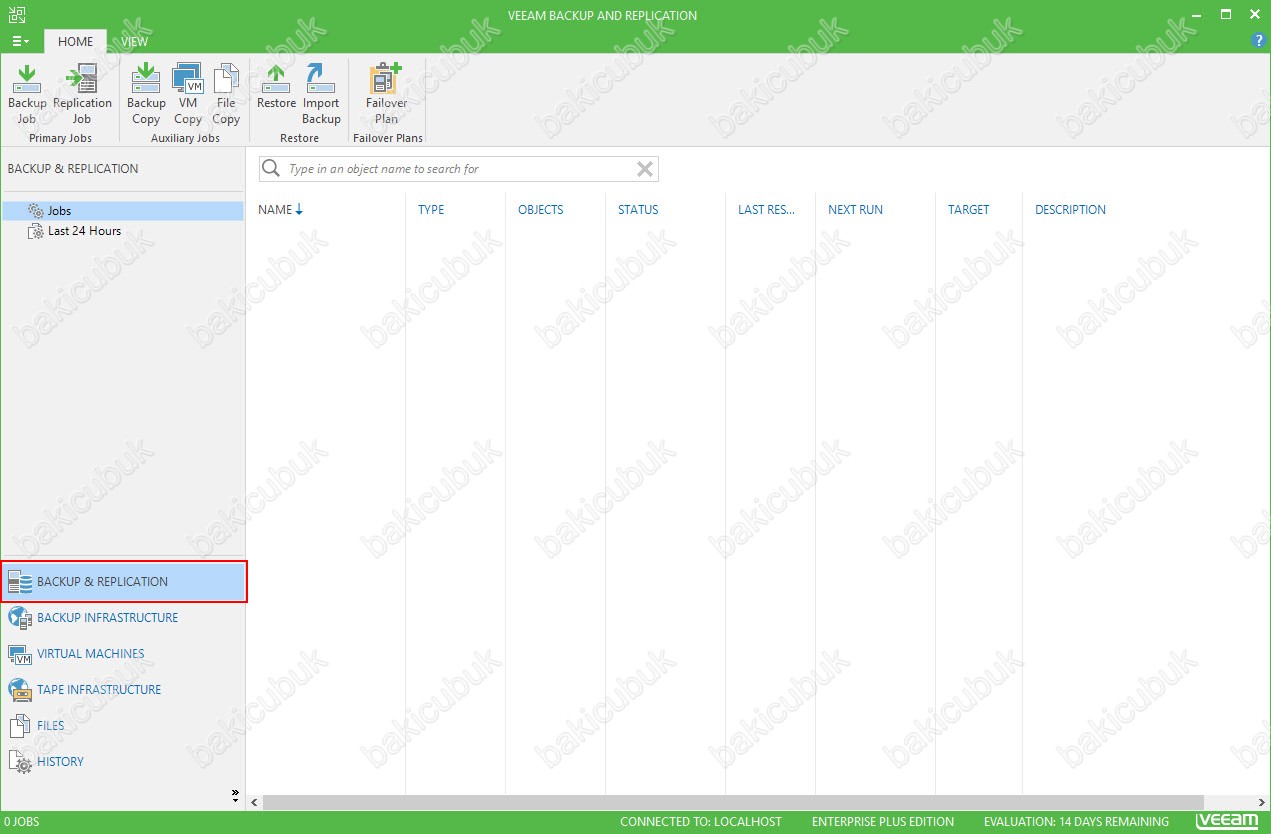The height and width of the screenshot is (834, 1271).
Task: Sort jobs by OBJECTS column
Action: pyautogui.click(x=540, y=210)
